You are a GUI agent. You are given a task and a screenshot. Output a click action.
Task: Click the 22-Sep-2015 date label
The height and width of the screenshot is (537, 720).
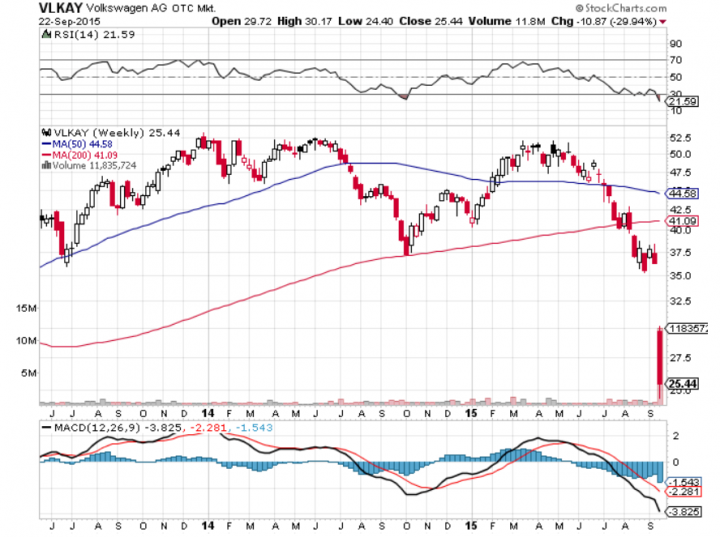click(69, 22)
